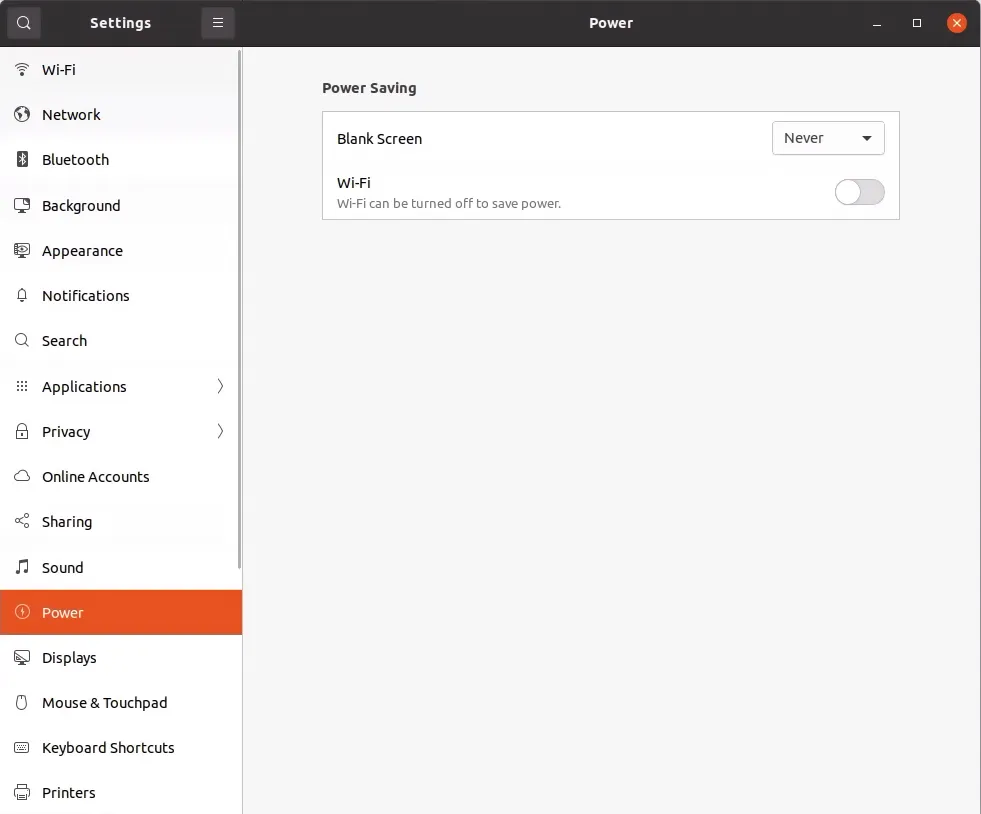Open the Wi-Fi settings panel

(x=119, y=69)
